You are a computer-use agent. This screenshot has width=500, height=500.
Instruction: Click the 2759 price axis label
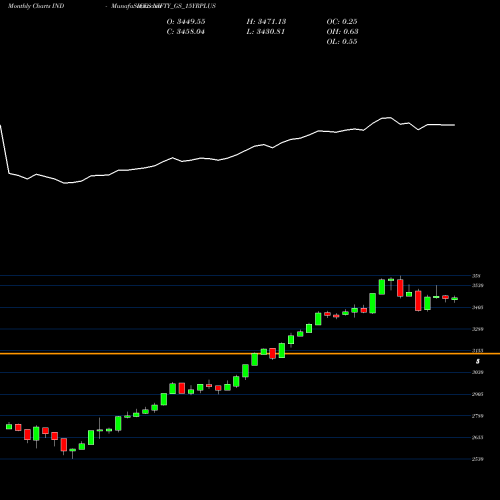click(x=478, y=416)
